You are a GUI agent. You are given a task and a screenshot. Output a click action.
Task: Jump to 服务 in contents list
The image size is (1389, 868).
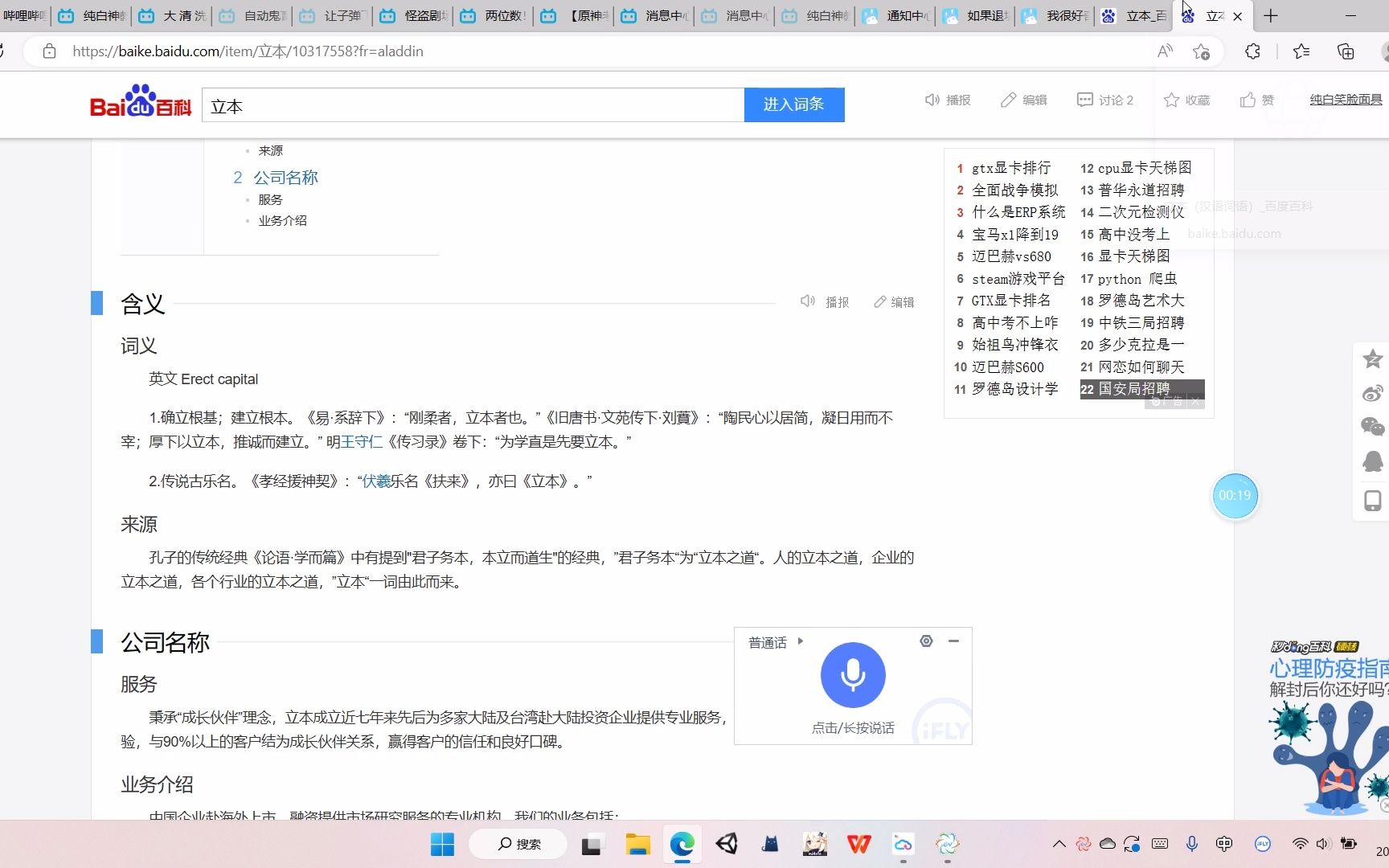click(x=270, y=199)
